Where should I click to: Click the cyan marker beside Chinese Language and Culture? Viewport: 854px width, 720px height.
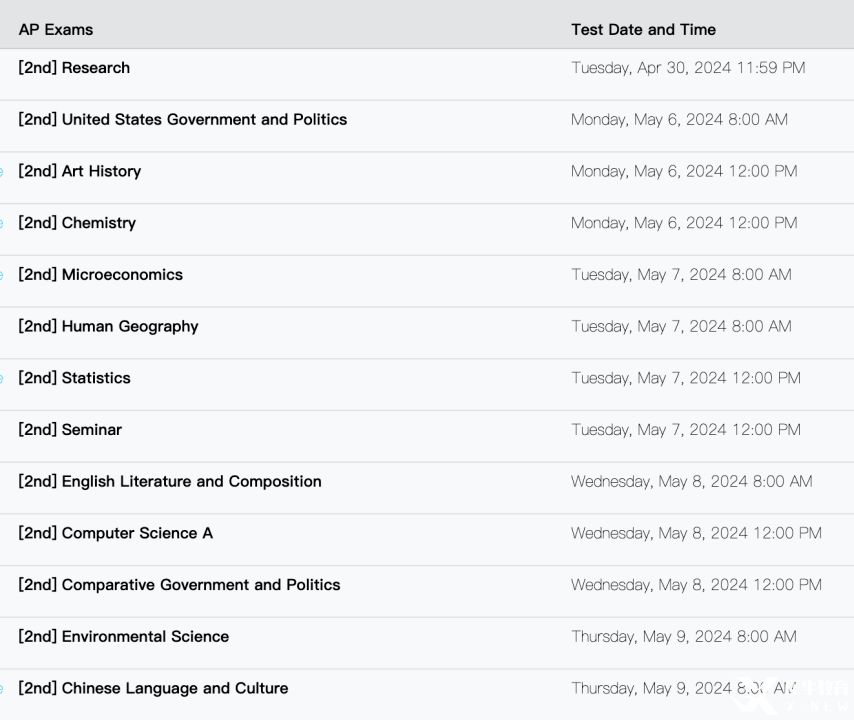2,689
